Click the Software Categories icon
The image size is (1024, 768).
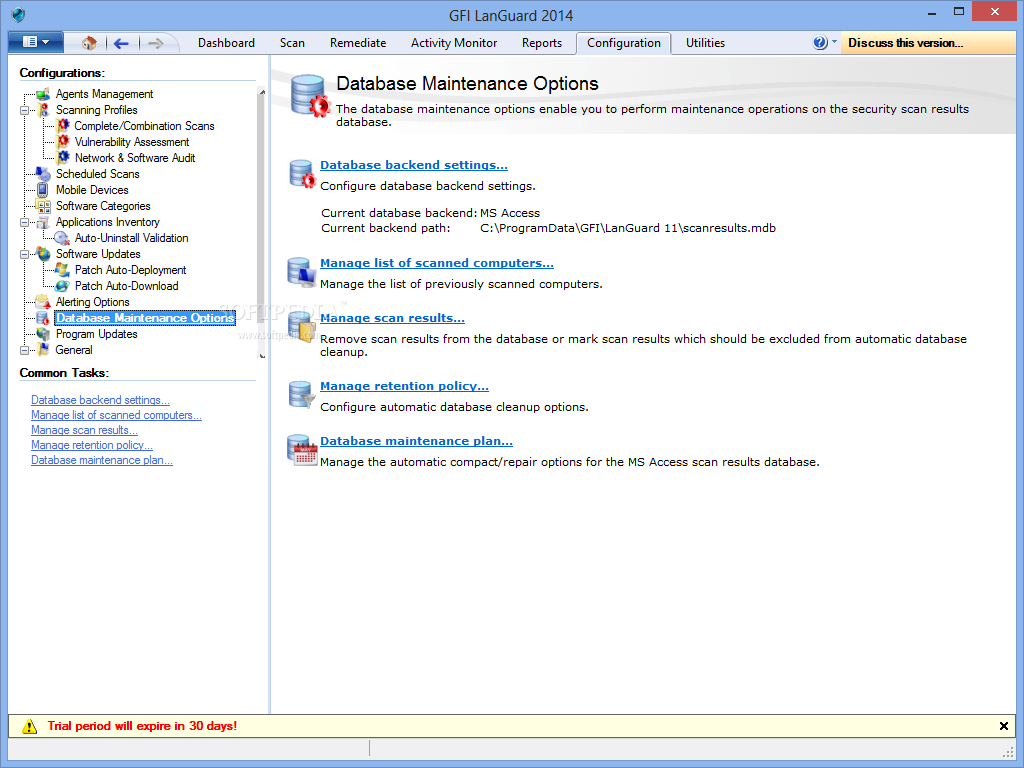tap(43, 206)
